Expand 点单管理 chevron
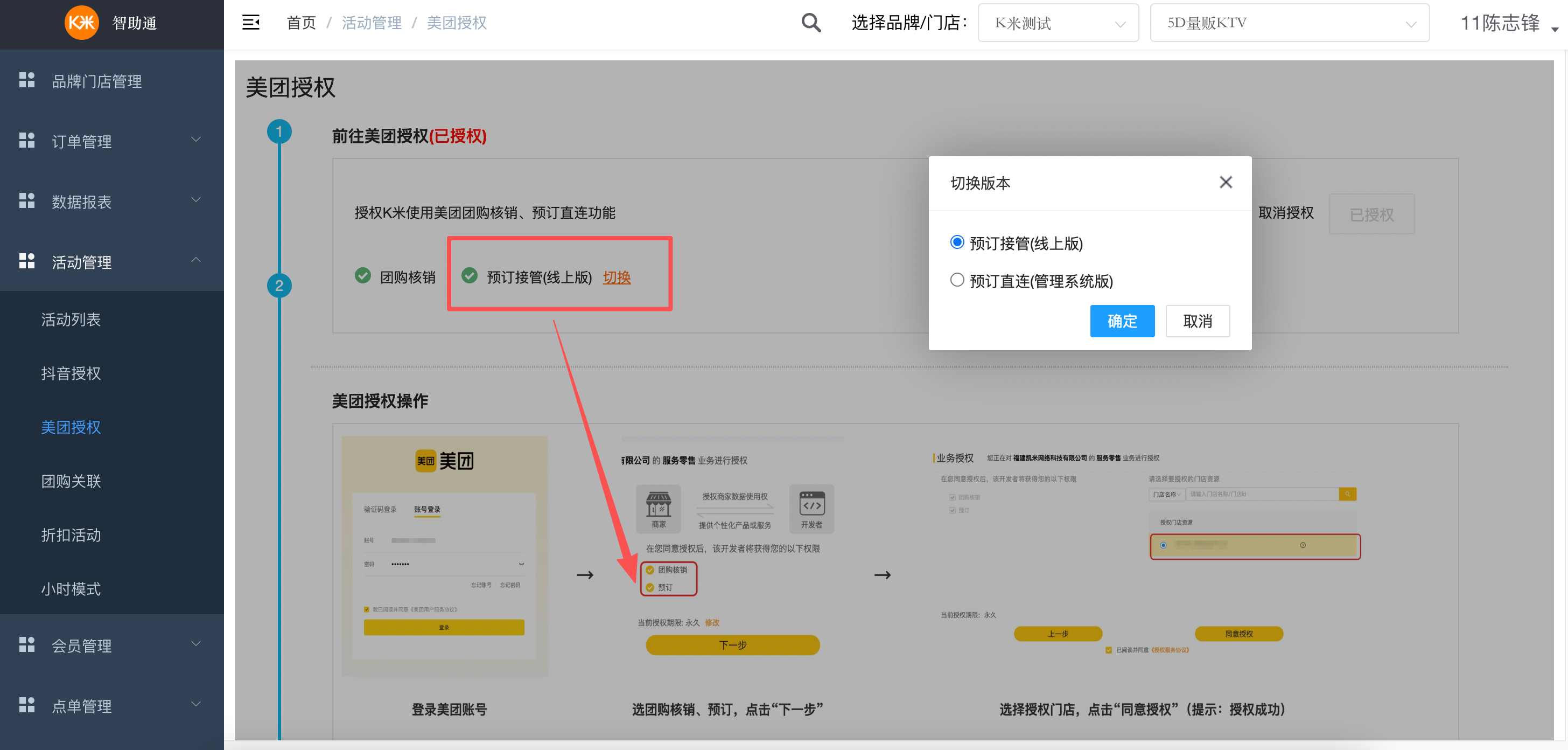 pos(196,704)
